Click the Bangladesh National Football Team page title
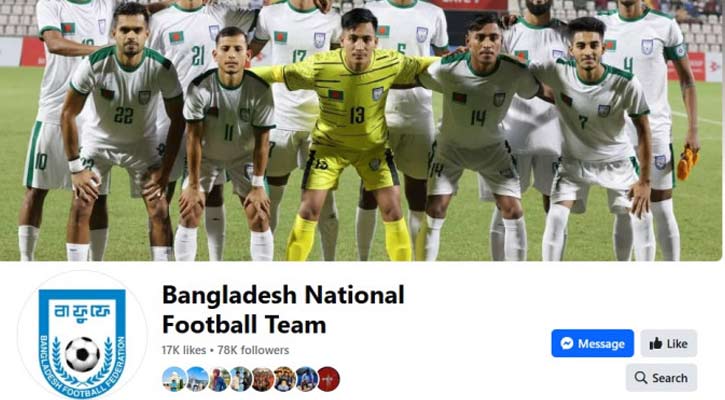 pos(283,309)
